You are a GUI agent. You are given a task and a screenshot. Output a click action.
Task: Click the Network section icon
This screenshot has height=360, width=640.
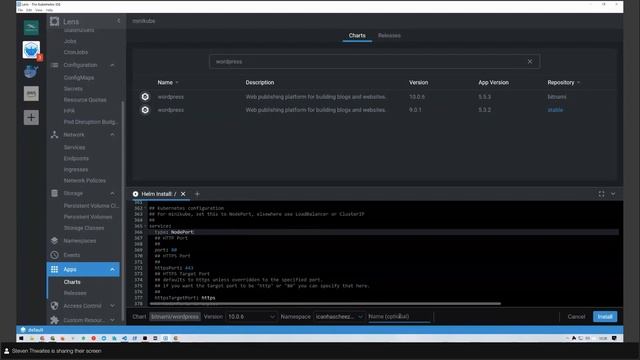pyautogui.click(x=54, y=135)
